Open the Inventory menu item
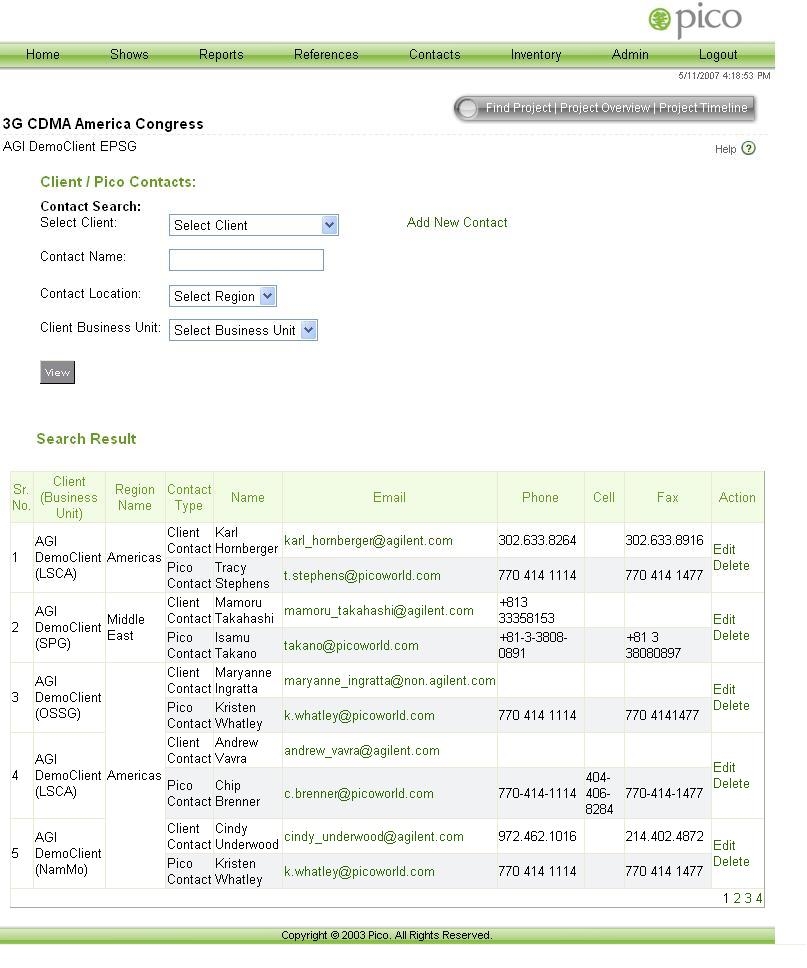This screenshot has height=968, width=807. click(x=536, y=54)
